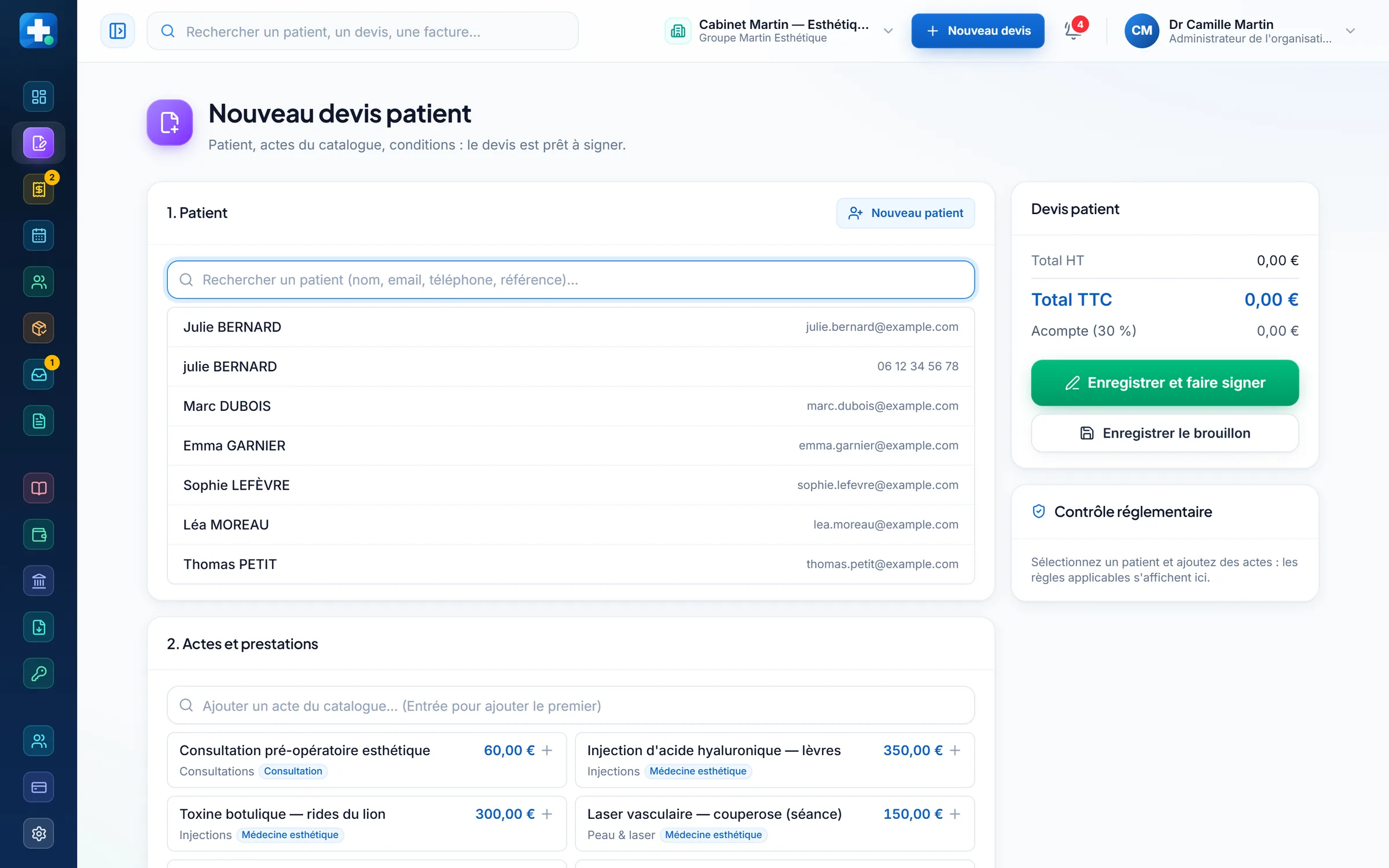Click Enregistrer le brouillon
Viewport: 1389px width, 868px height.
(x=1164, y=433)
